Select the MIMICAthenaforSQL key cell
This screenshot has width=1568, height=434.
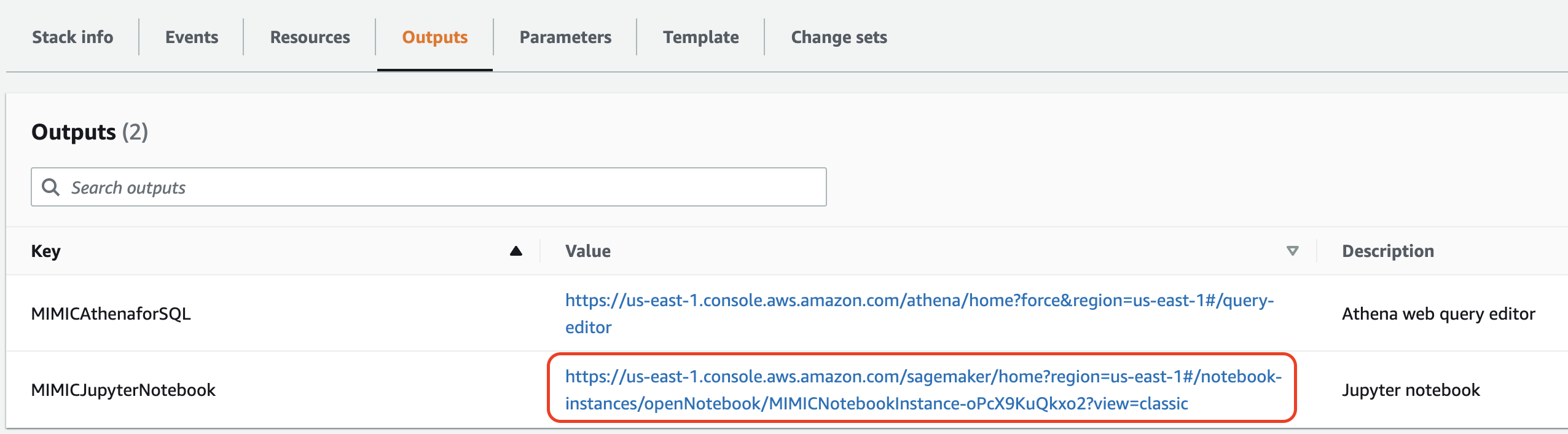pyautogui.click(x=111, y=314)
